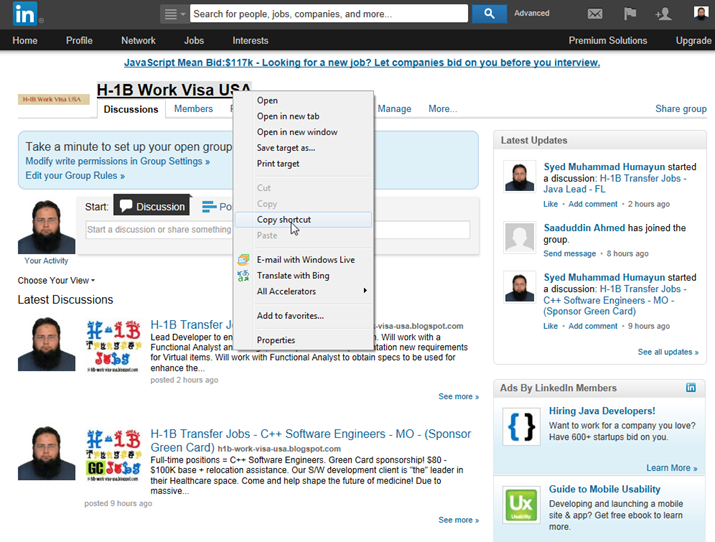The image size is (715, 542).
Task: Click Share group
Action: point(681,109)
